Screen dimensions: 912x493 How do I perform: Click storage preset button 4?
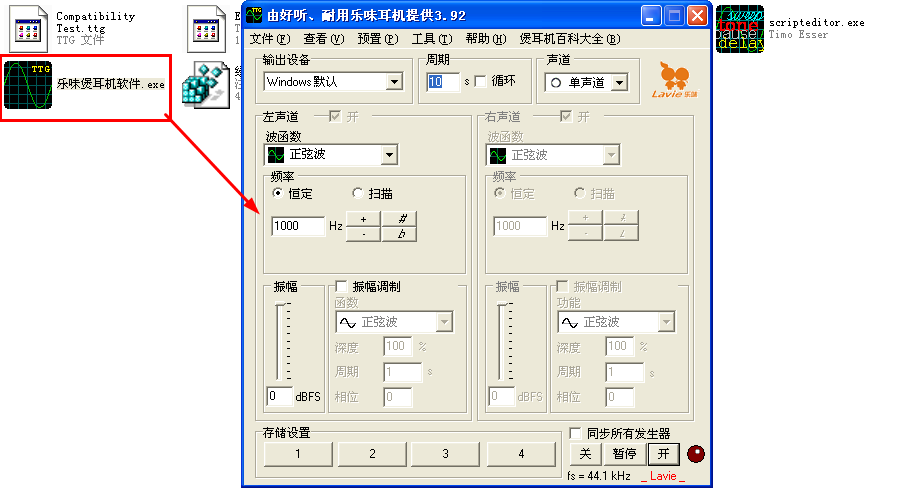[x=521, y=454]
